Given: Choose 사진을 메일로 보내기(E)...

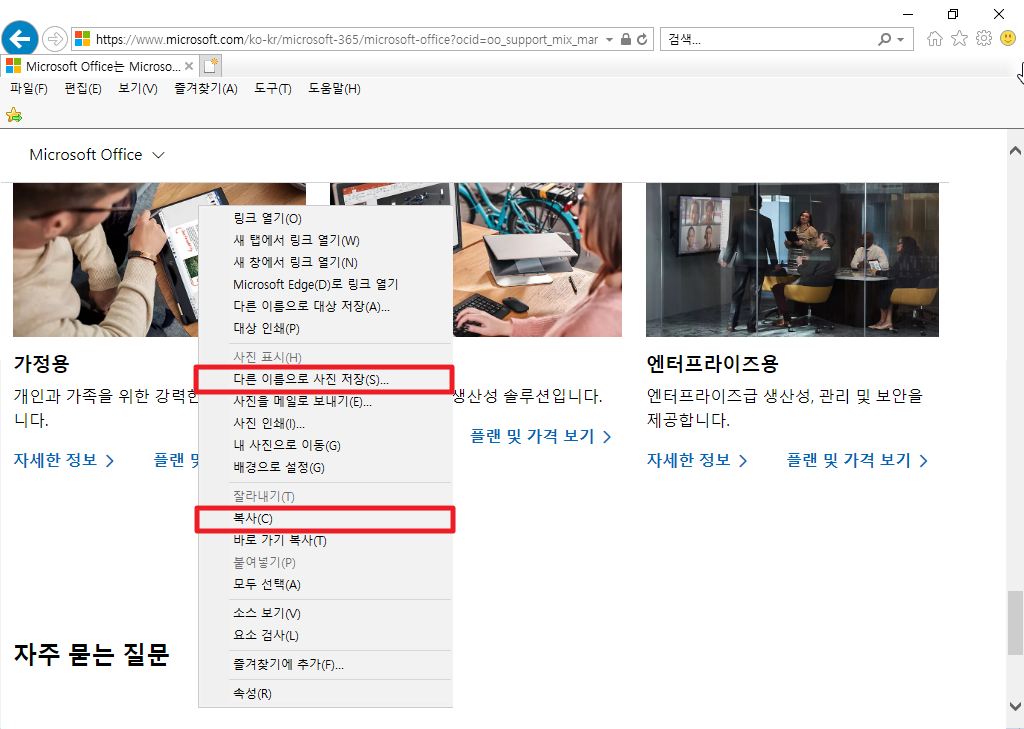Looking at the screenshot, I should [325, 402].
